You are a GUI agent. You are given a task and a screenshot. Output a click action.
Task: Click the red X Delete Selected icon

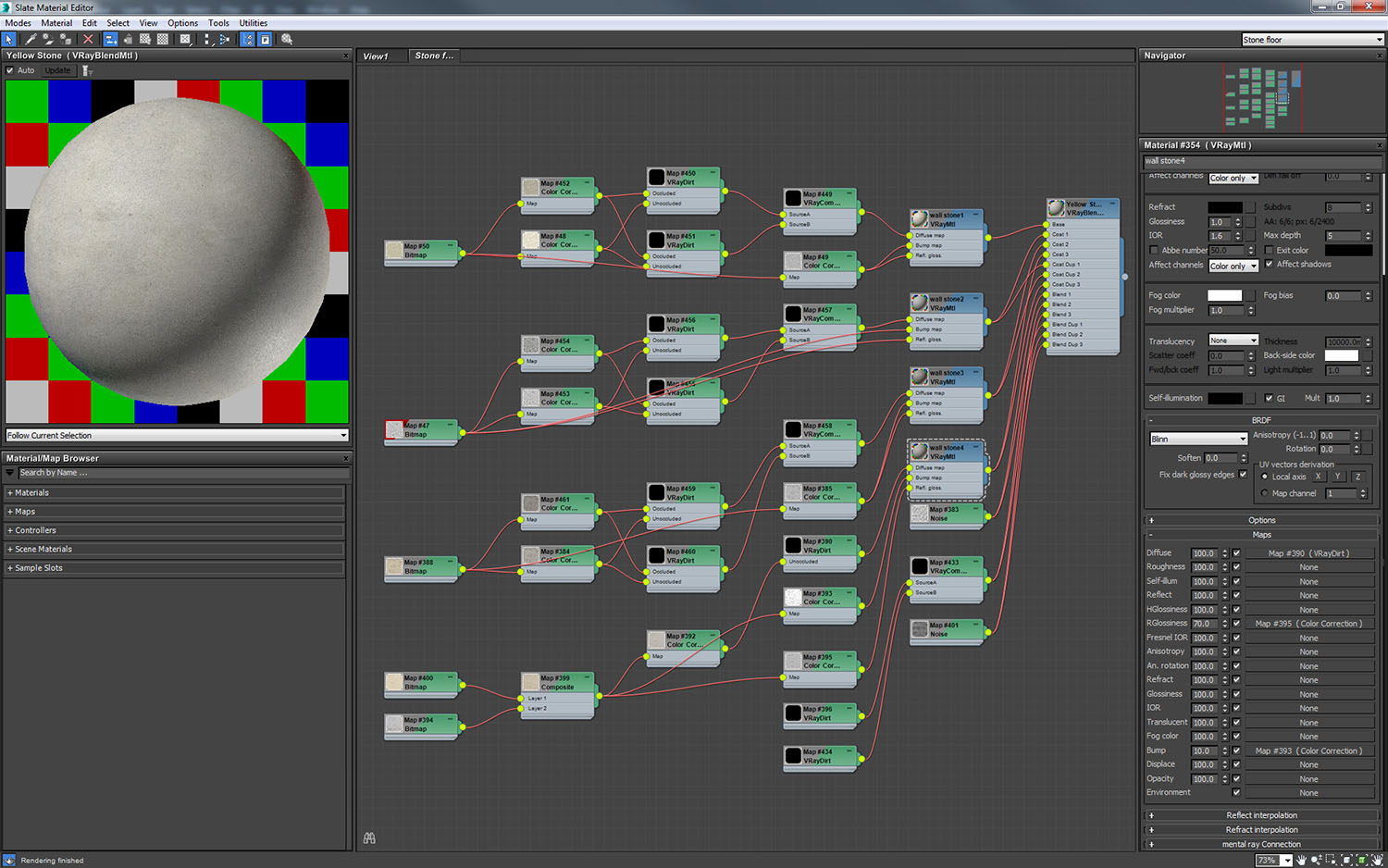[88, 40]
